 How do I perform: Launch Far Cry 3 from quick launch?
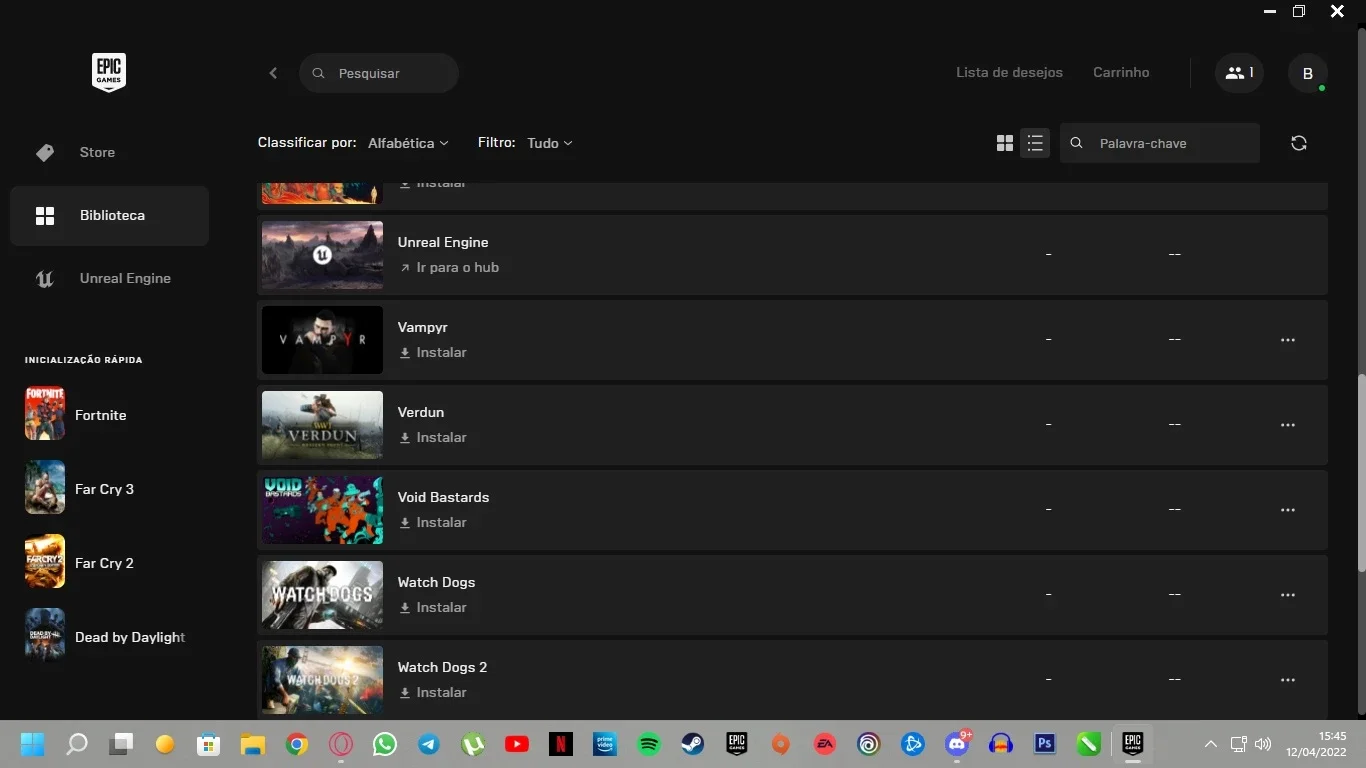coord(80,489)
